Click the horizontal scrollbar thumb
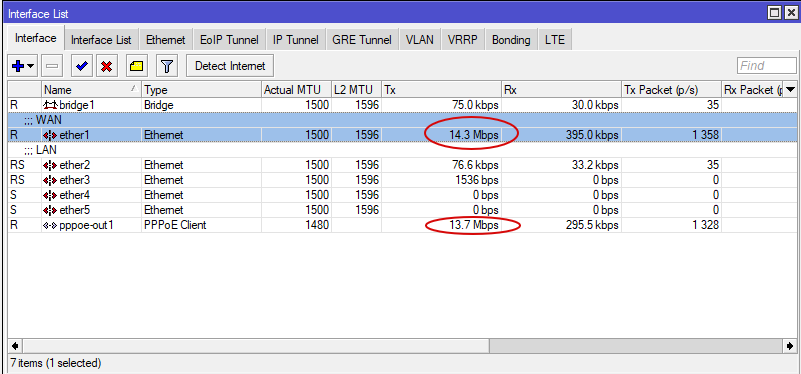This screenshot has width=801, height=374. coord(636,346)
